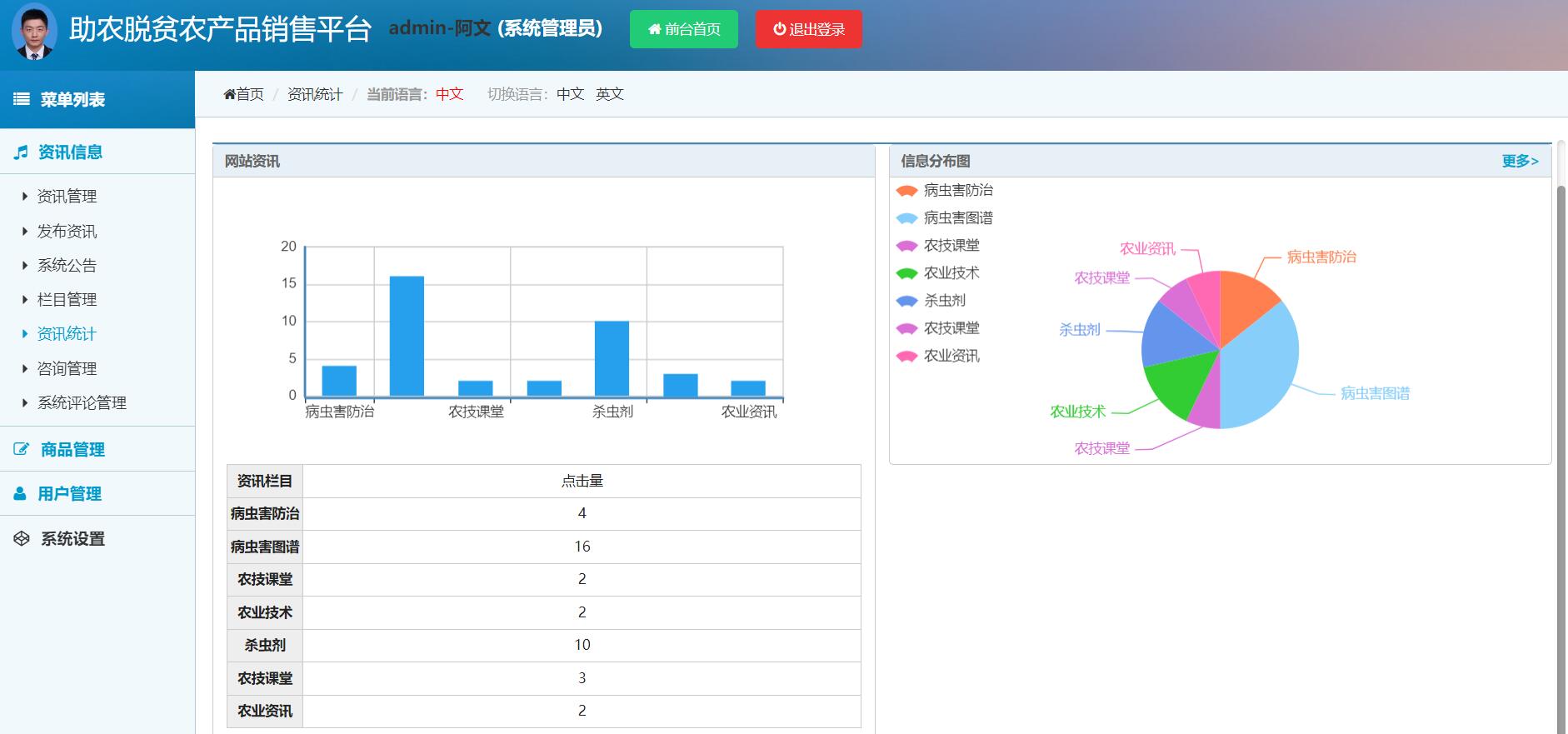1568x734 pixels.
Task: Click the power icon in 退出登录 button
Action: coord(780,29)
